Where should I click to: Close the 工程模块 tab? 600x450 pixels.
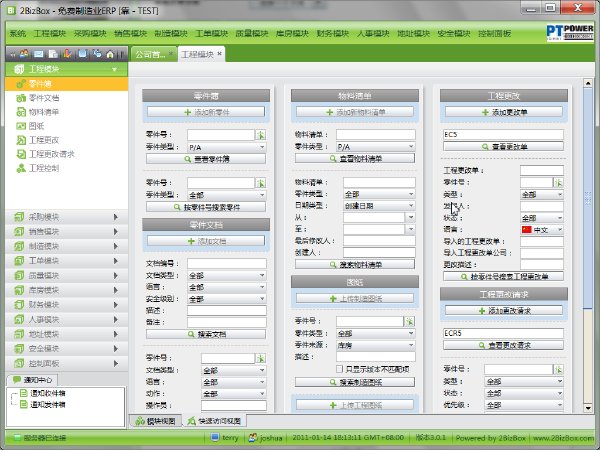[x=220, y=54]
